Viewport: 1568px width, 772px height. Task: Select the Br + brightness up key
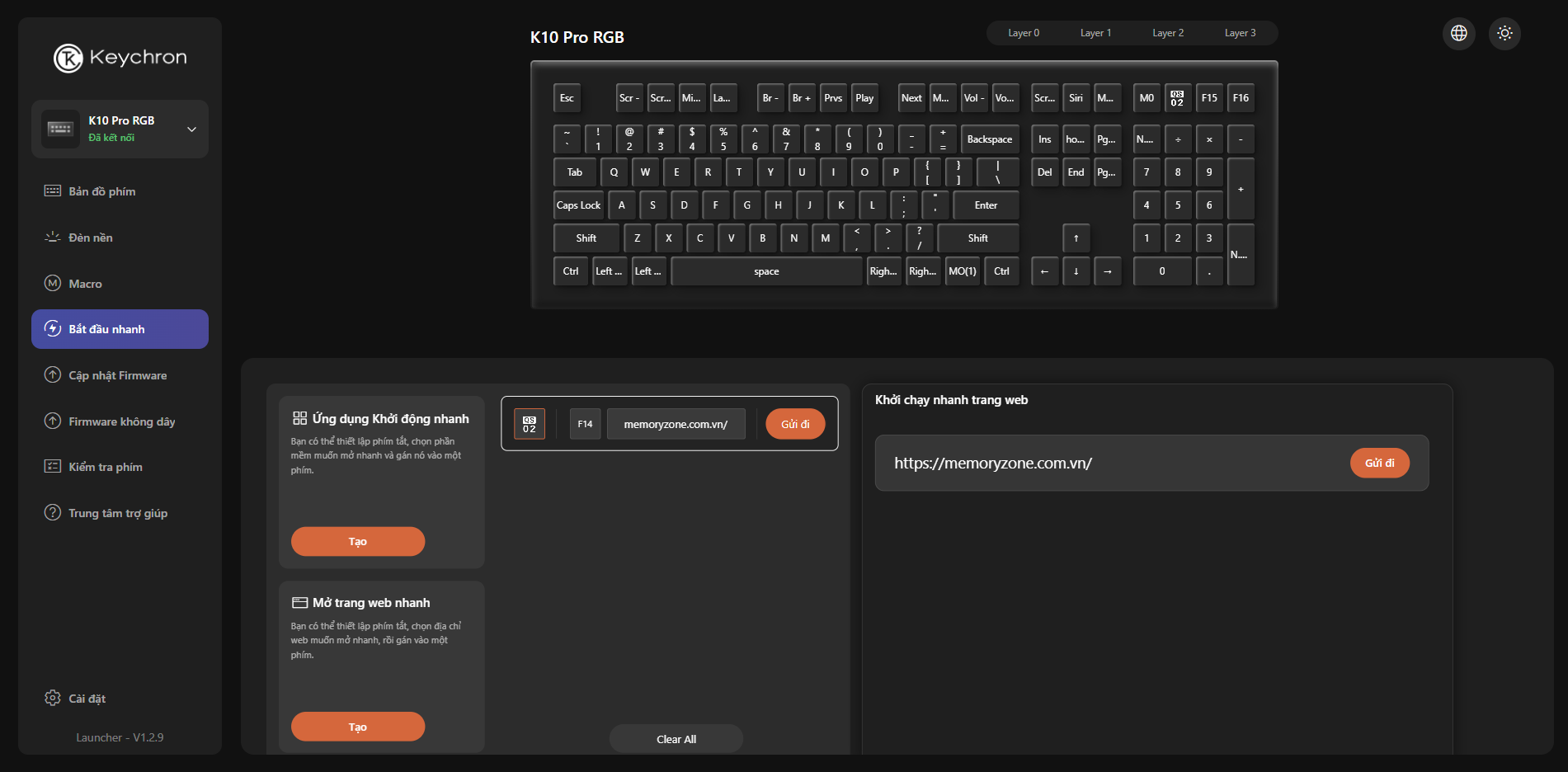802,98
